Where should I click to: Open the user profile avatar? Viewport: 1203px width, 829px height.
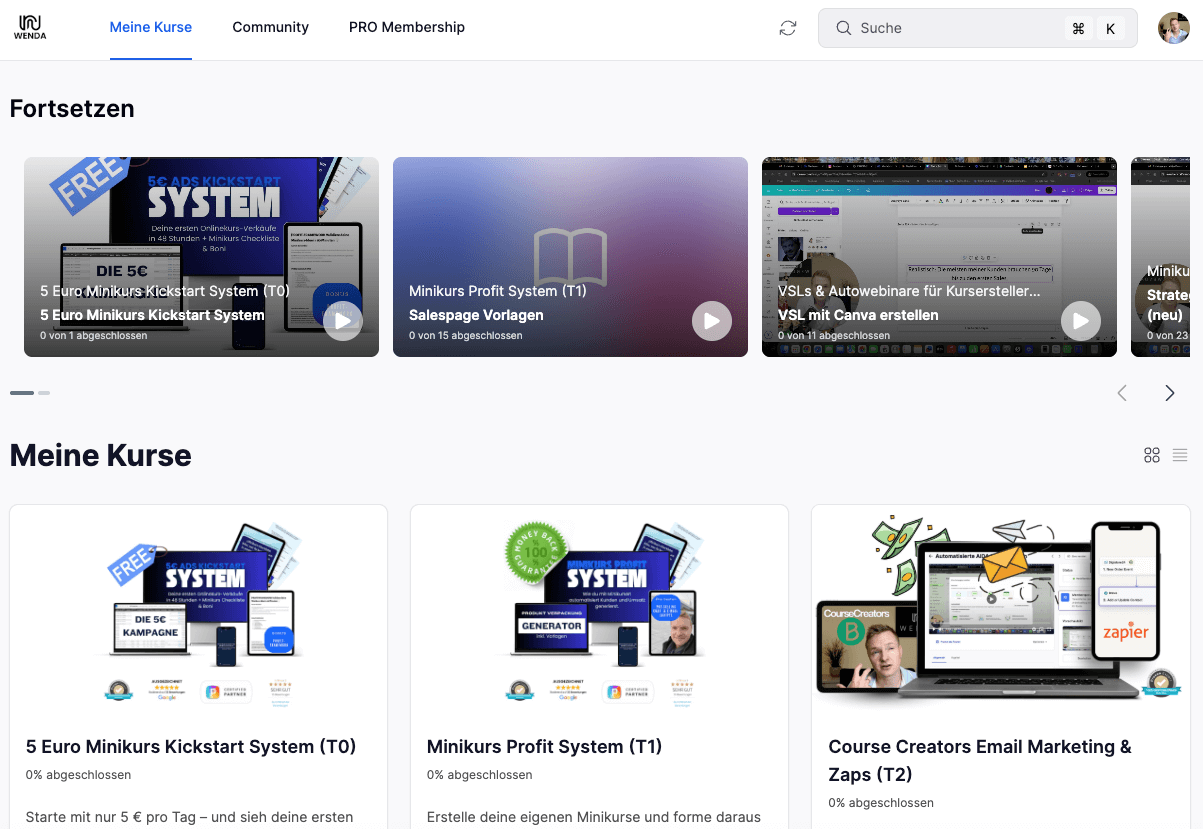point(1173,28)
